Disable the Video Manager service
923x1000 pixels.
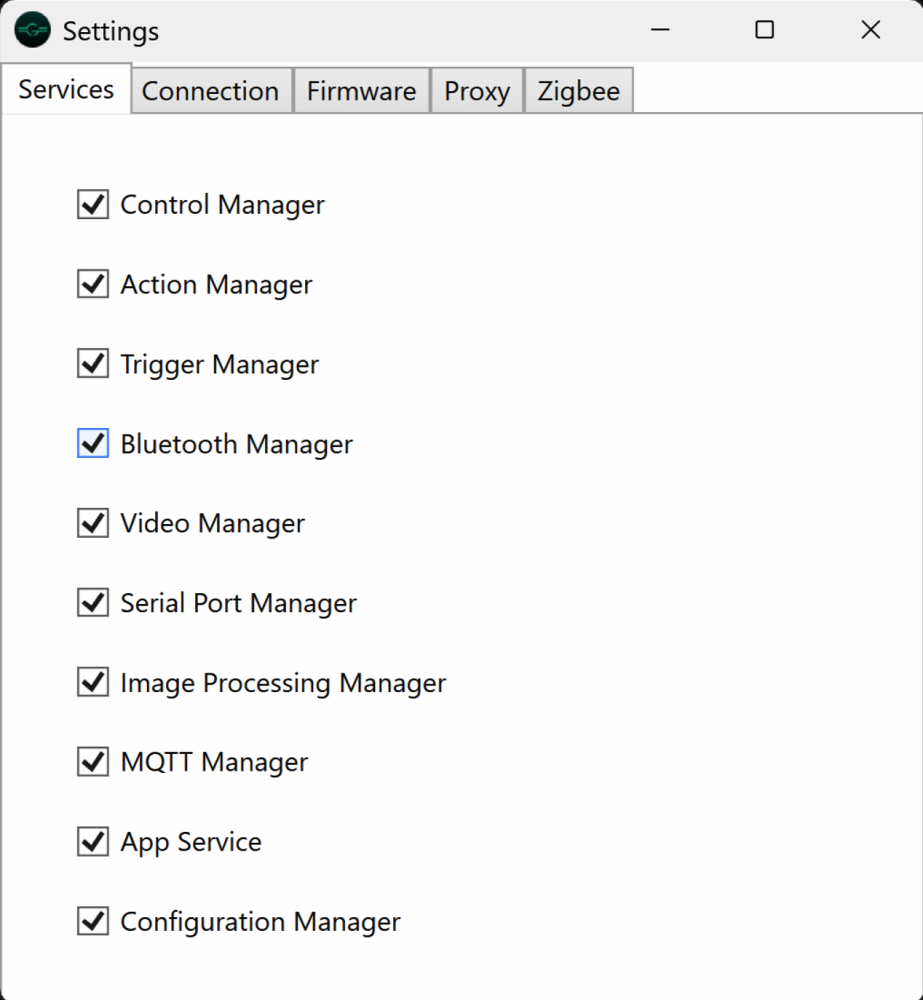93,523
